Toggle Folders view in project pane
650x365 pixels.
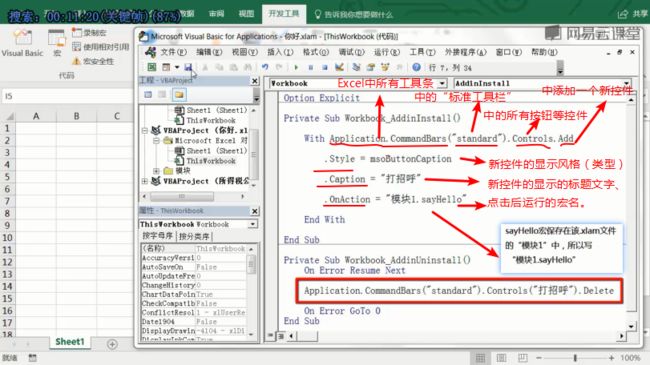point(179,95)
